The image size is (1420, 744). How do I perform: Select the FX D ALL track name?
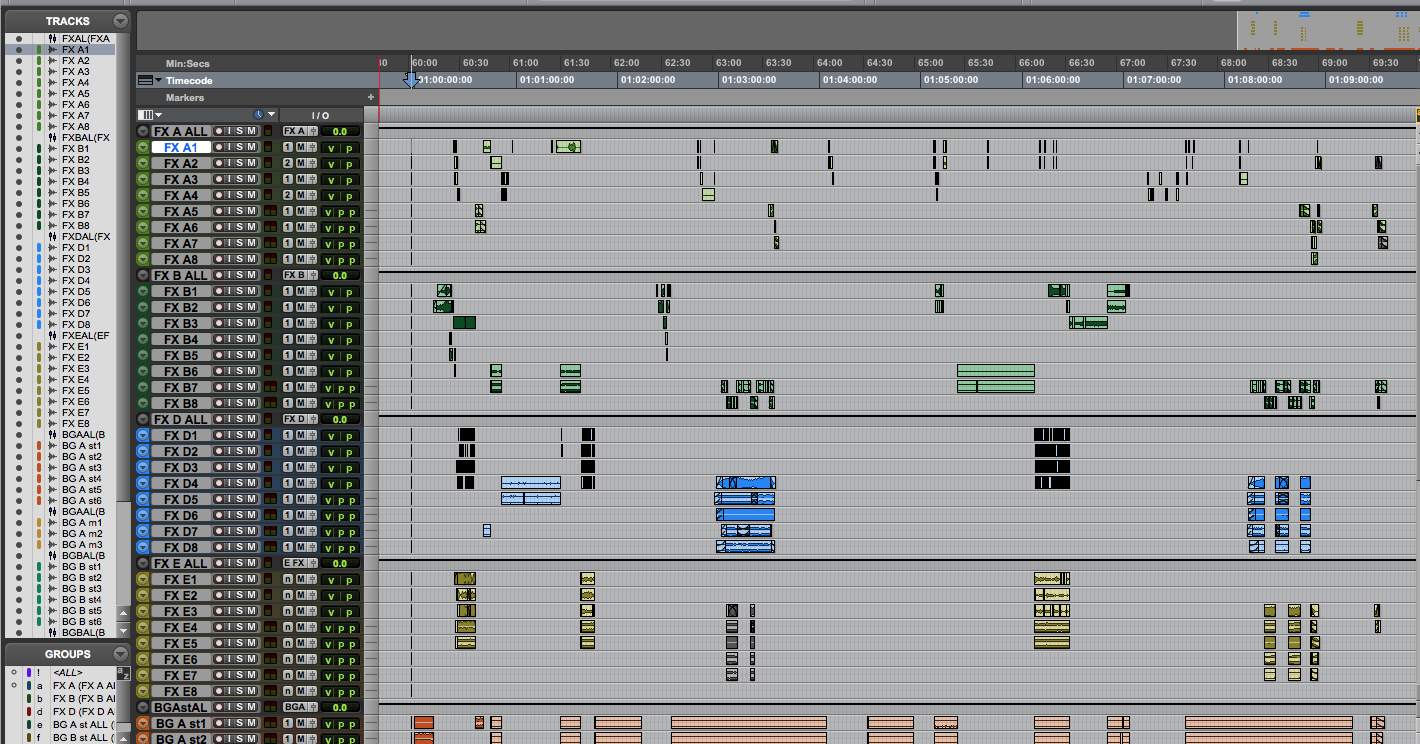(181, 419)
